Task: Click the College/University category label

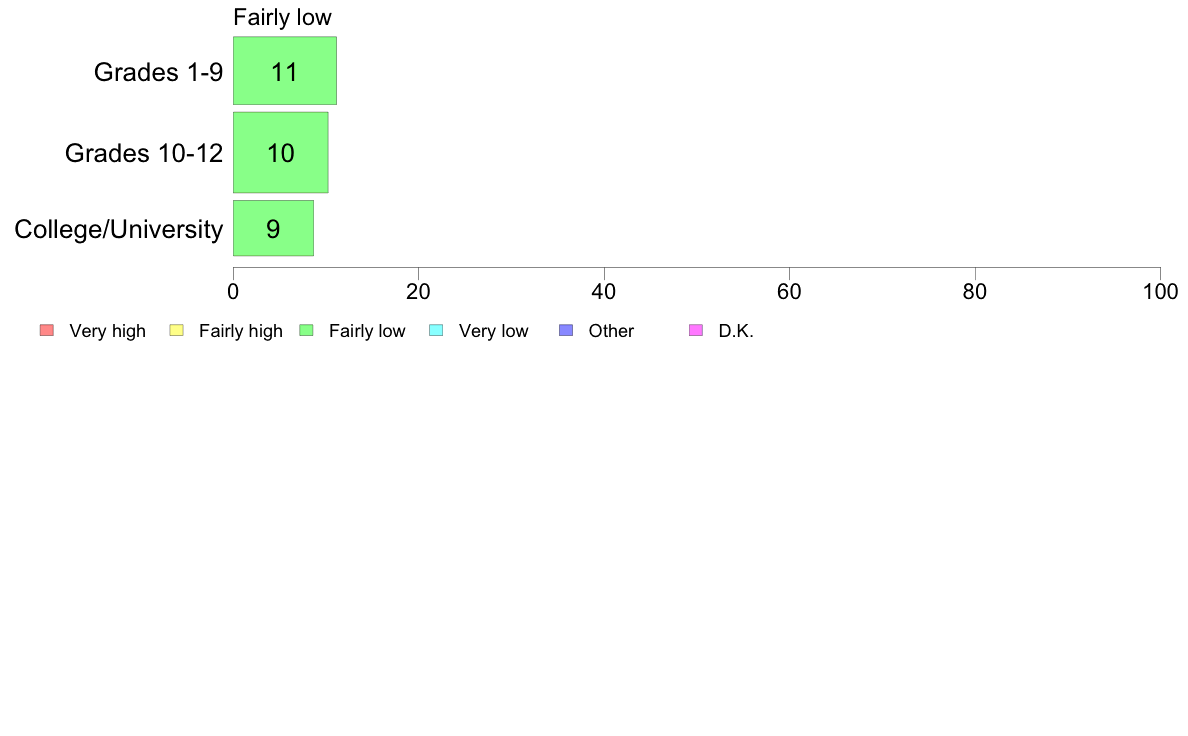Action: click(119, 229)
